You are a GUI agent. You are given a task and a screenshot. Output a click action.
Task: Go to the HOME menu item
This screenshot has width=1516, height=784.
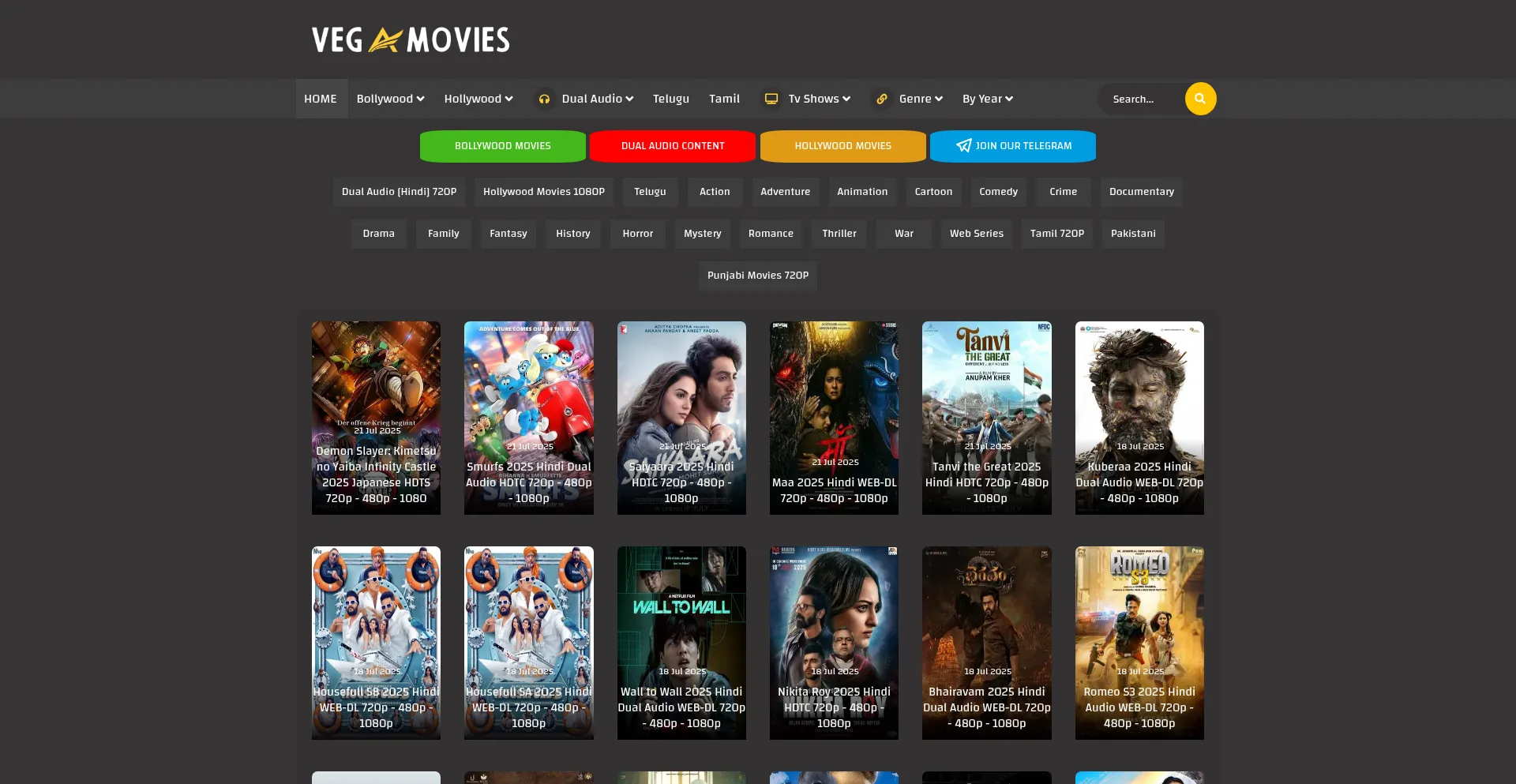[321, 99]
